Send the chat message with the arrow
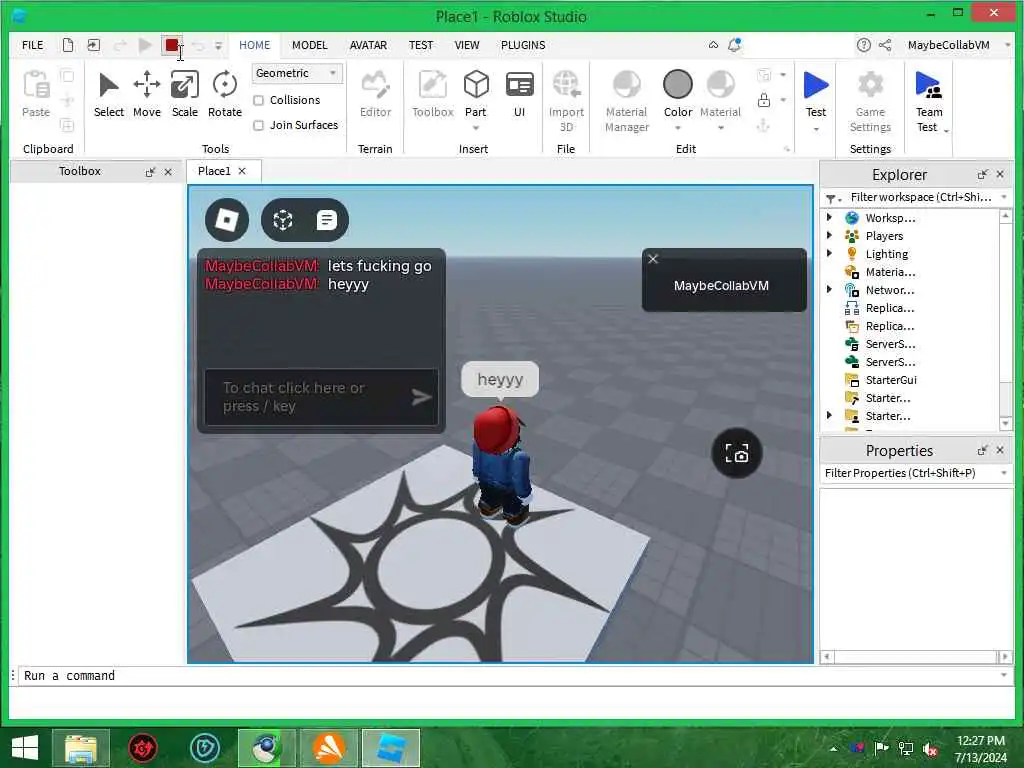This screenshot has height=768, width=1024. pos(422,396)
